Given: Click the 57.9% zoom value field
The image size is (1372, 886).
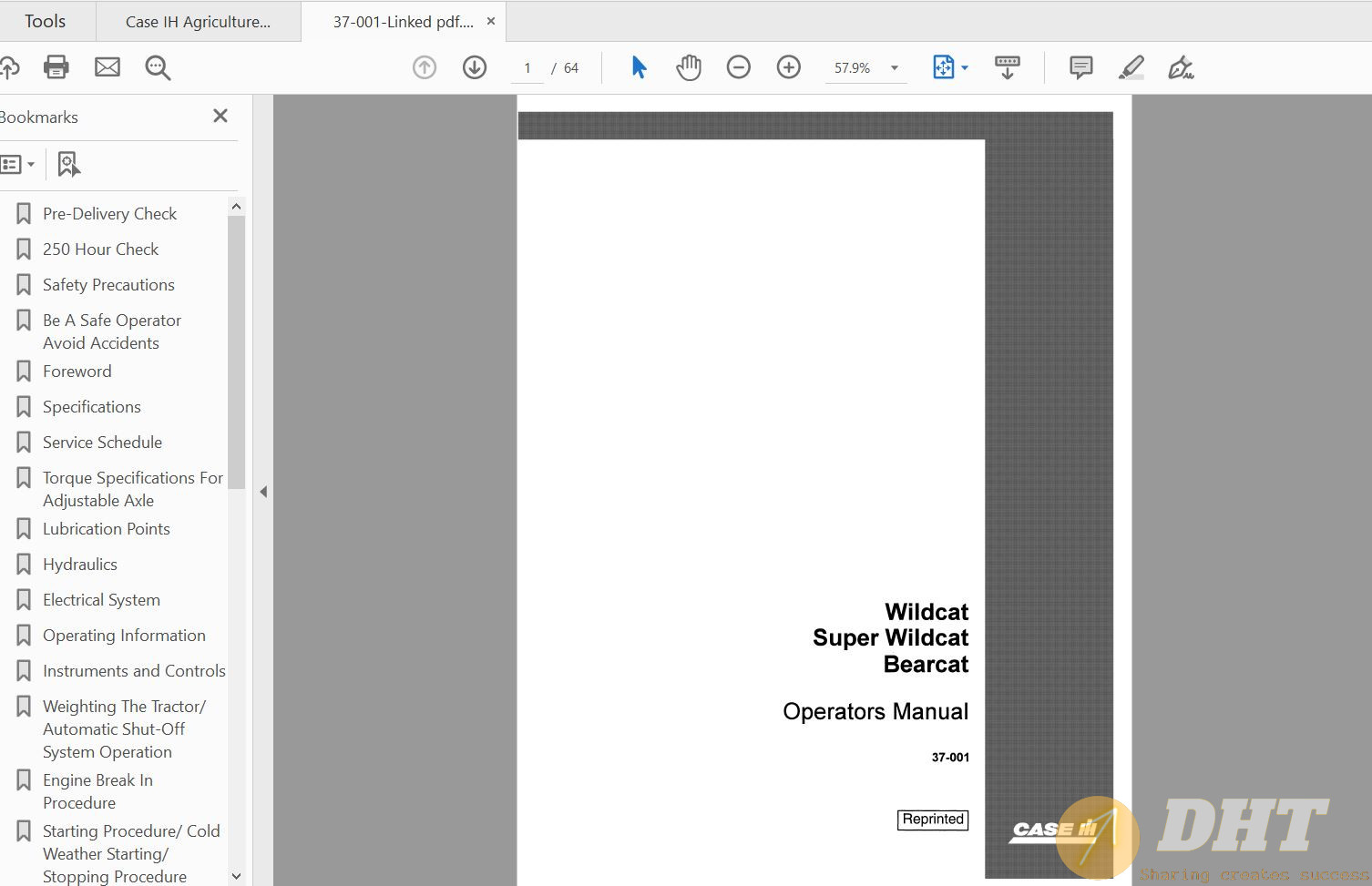Looking at the screenshot, I should 853,67.
